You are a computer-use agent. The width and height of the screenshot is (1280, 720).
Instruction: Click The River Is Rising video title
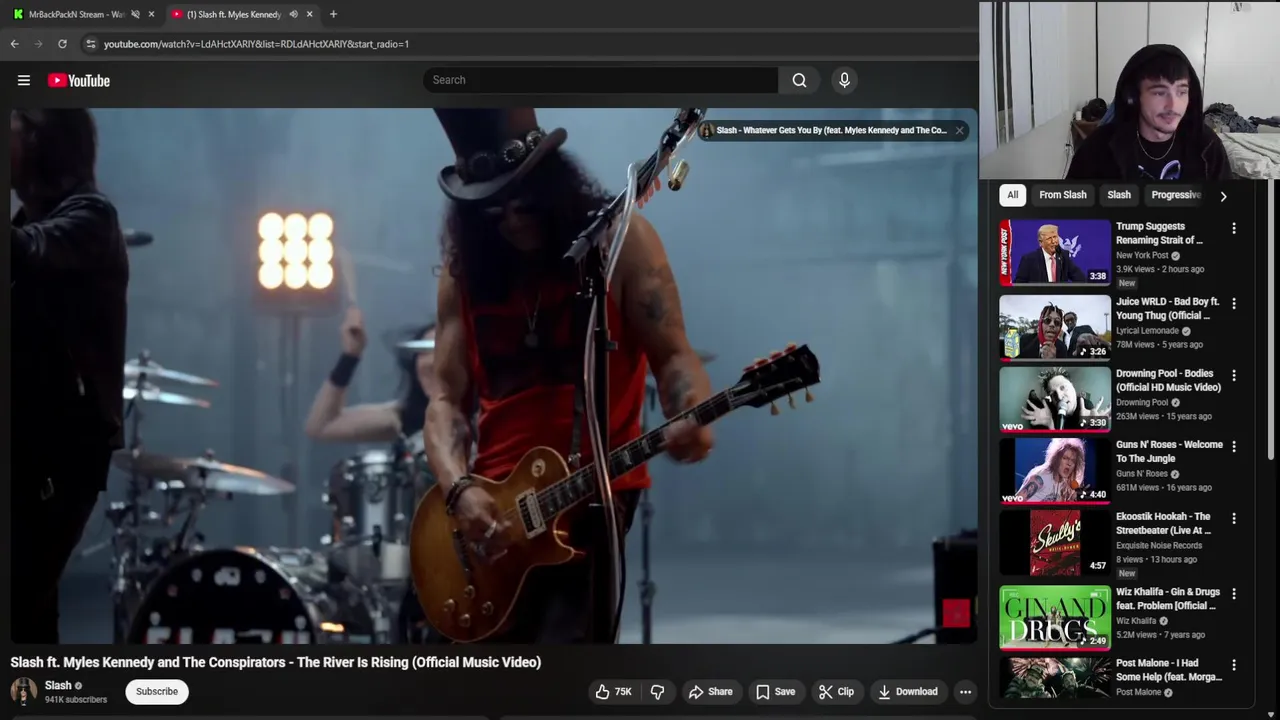[x=276, y=662]
